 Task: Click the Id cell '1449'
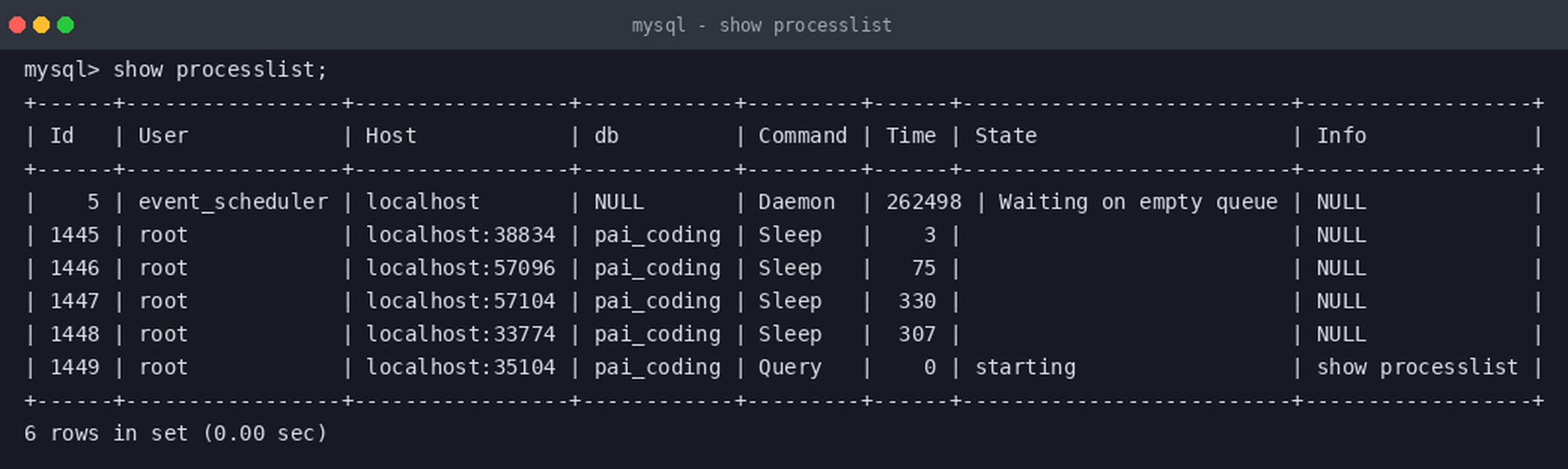[x=74, y=368]
